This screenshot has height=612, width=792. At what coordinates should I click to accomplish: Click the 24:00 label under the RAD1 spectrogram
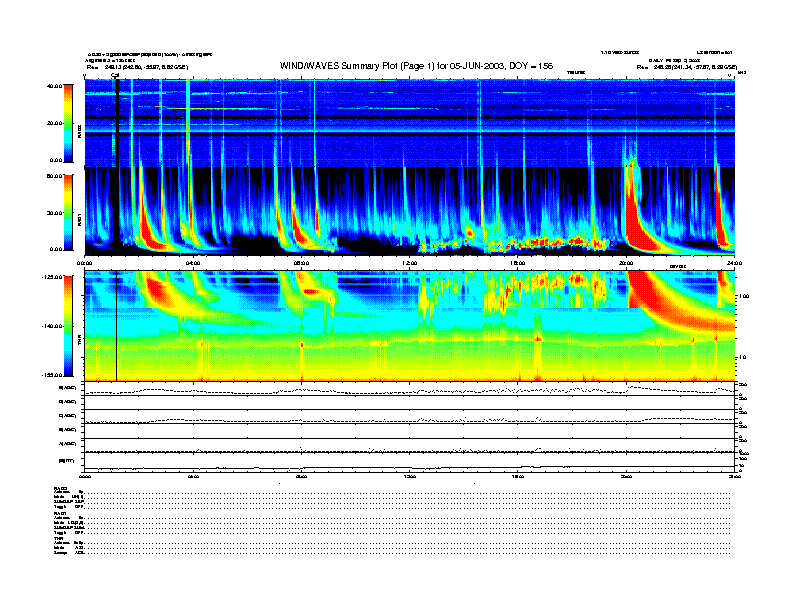734,263
